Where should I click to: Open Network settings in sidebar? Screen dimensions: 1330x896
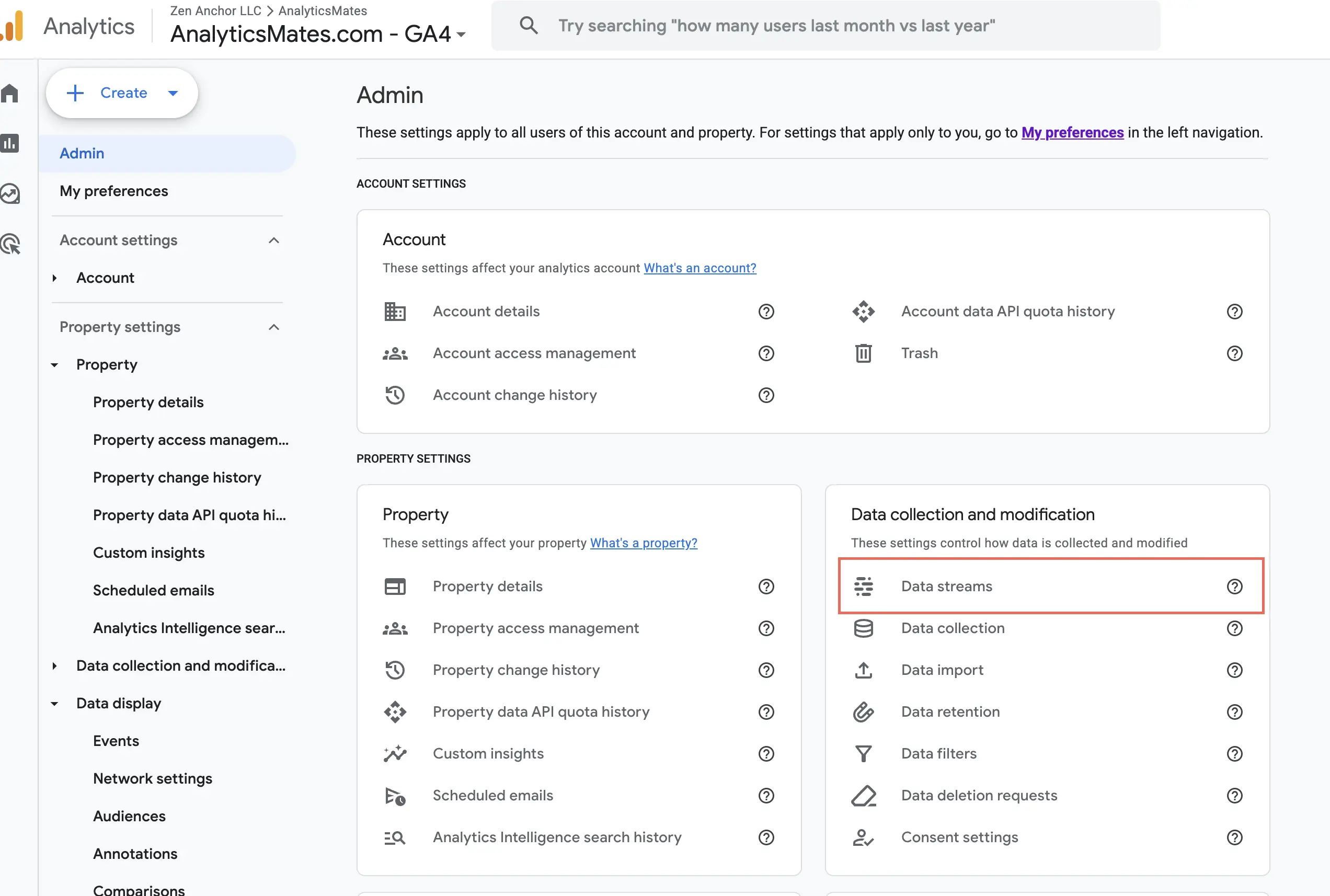153,779
